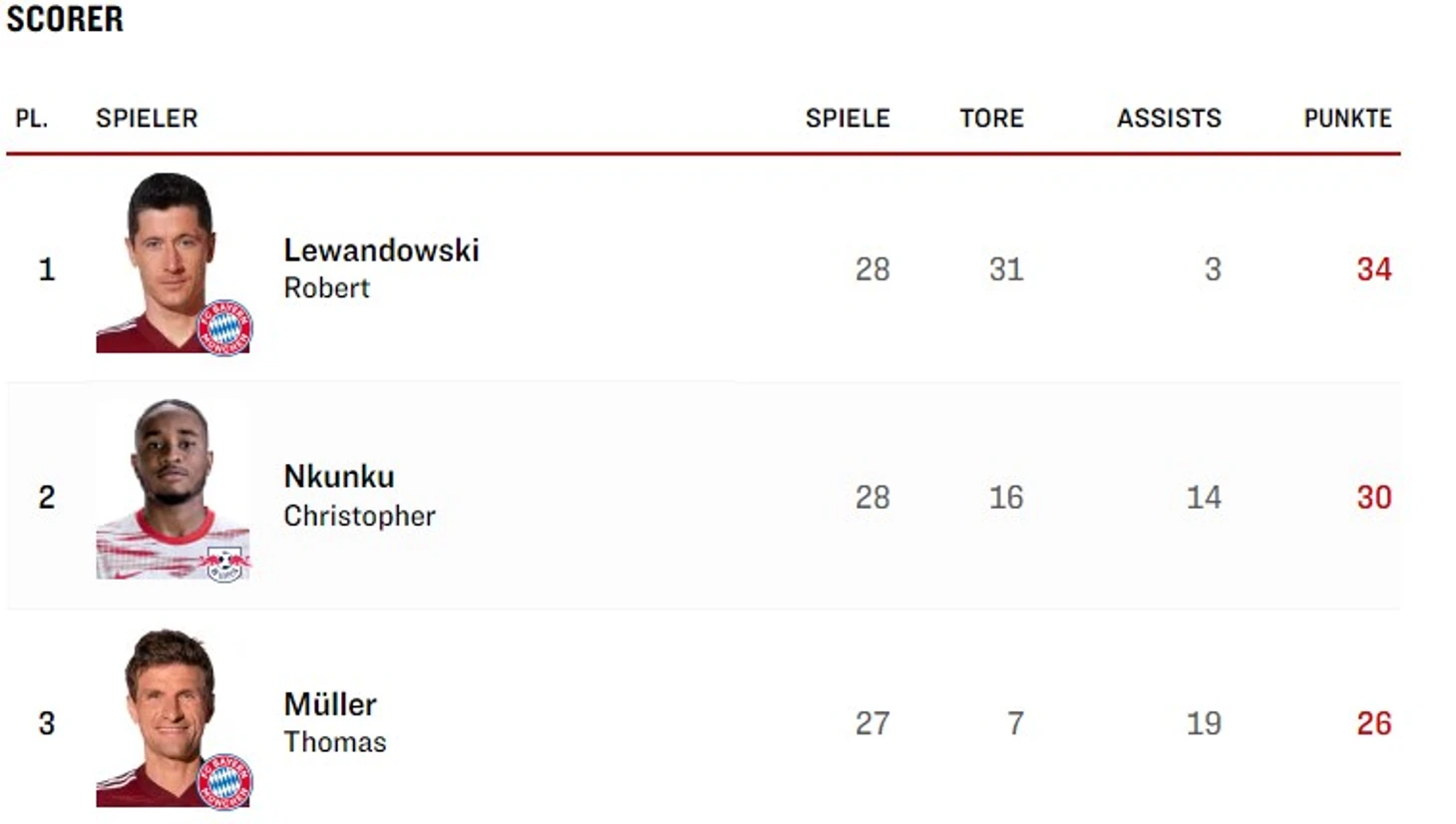Image resolution: width=1456 pixels, height=824 pixels.
Task: Select Lewandowski's 34 points value
Action: [1373, 268]
